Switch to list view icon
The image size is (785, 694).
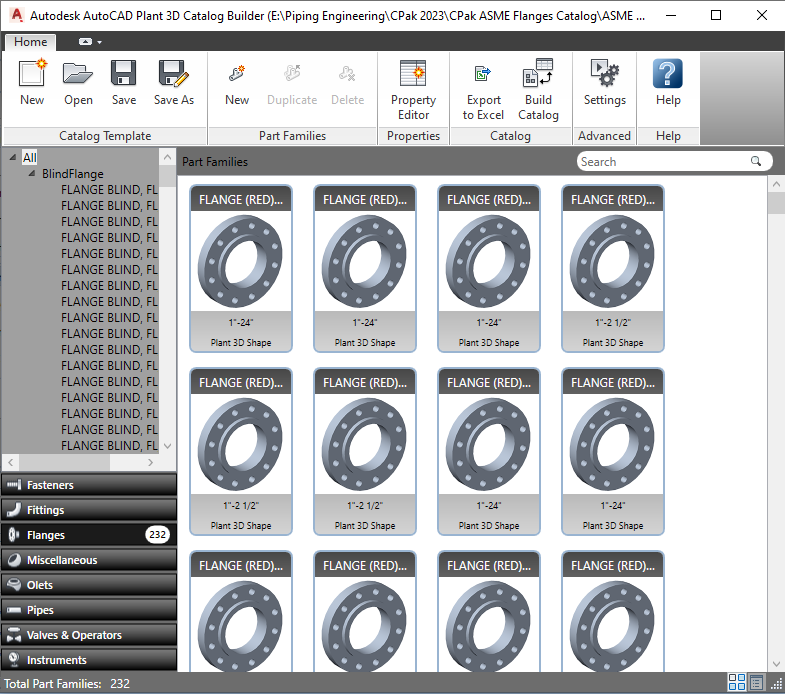click(x=756, y=682)
